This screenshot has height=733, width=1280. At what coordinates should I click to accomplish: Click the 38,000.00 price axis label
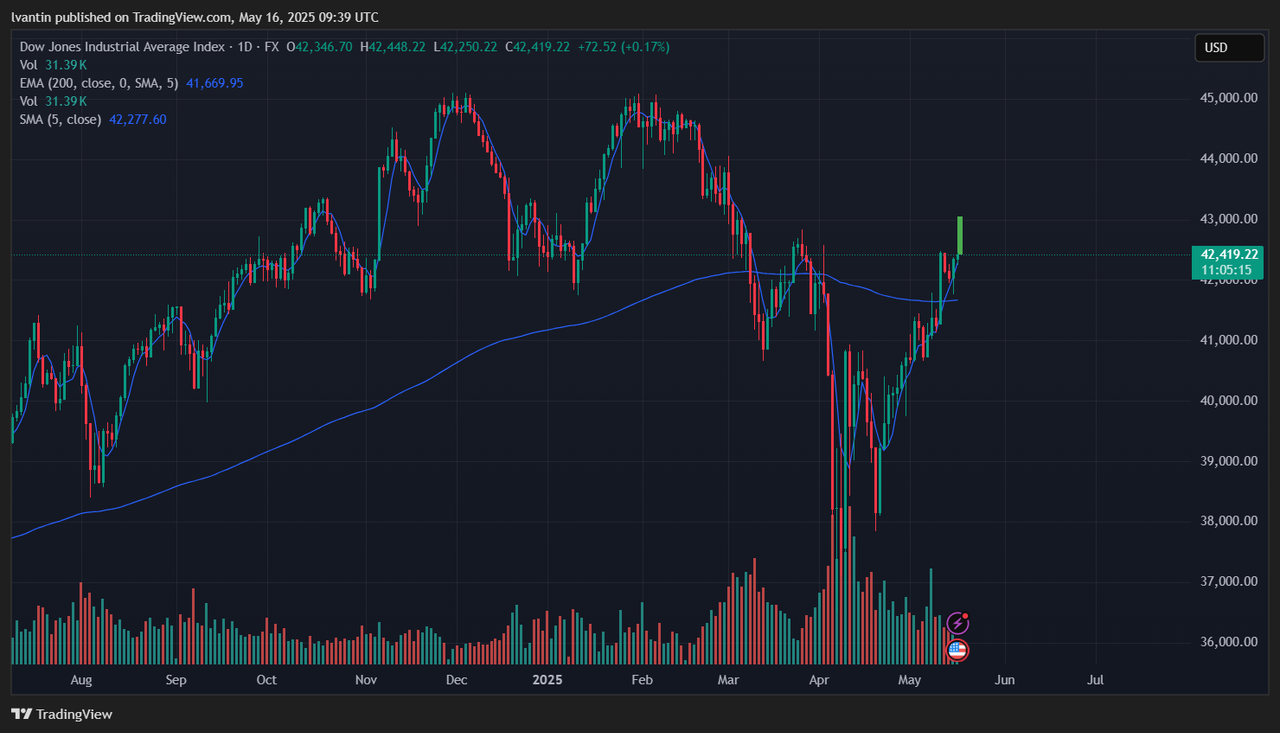tap(1229, 521)
